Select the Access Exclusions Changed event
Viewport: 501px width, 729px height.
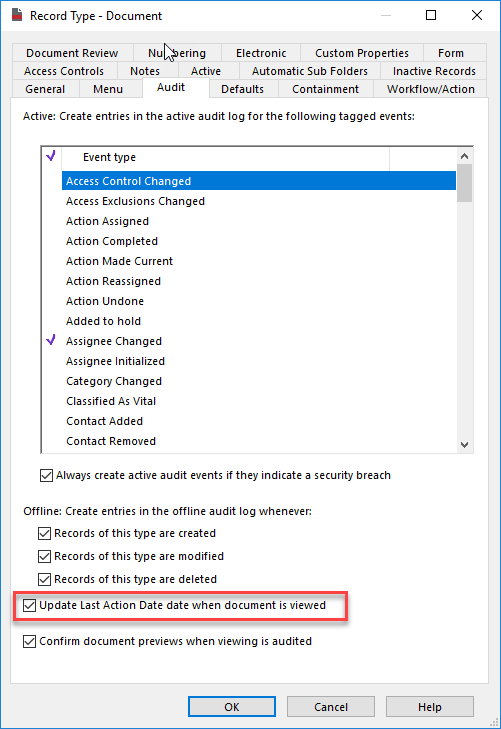pos(258,201)
